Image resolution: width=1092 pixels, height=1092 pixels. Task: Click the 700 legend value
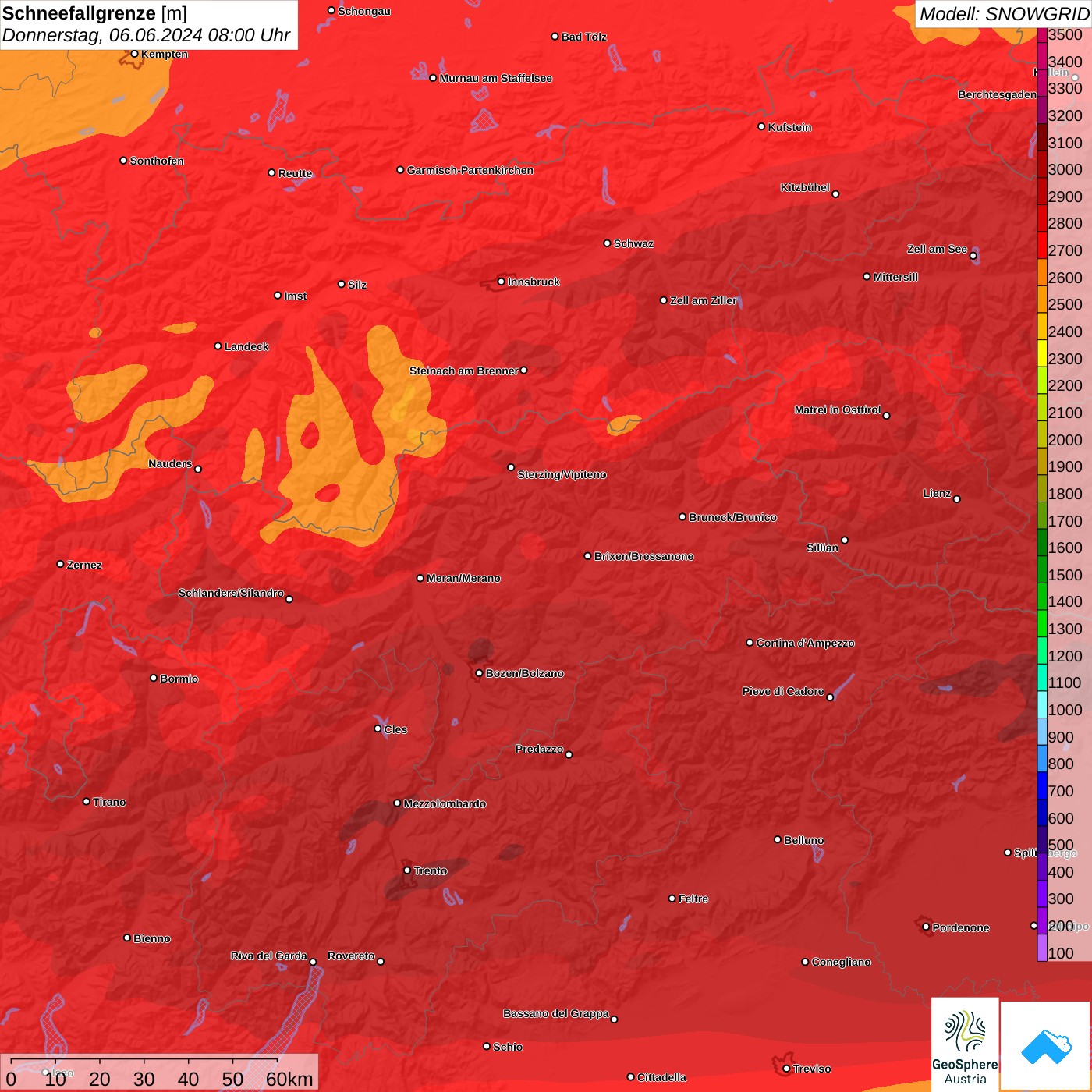click(x=1061, y=791)
